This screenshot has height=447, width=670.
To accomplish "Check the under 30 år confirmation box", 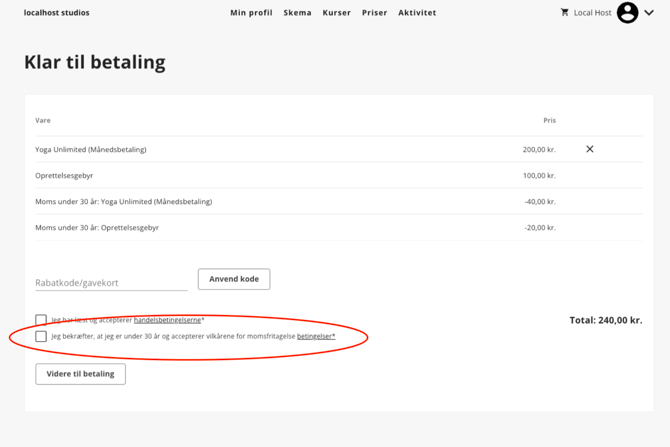I will (x=41, y=337).
